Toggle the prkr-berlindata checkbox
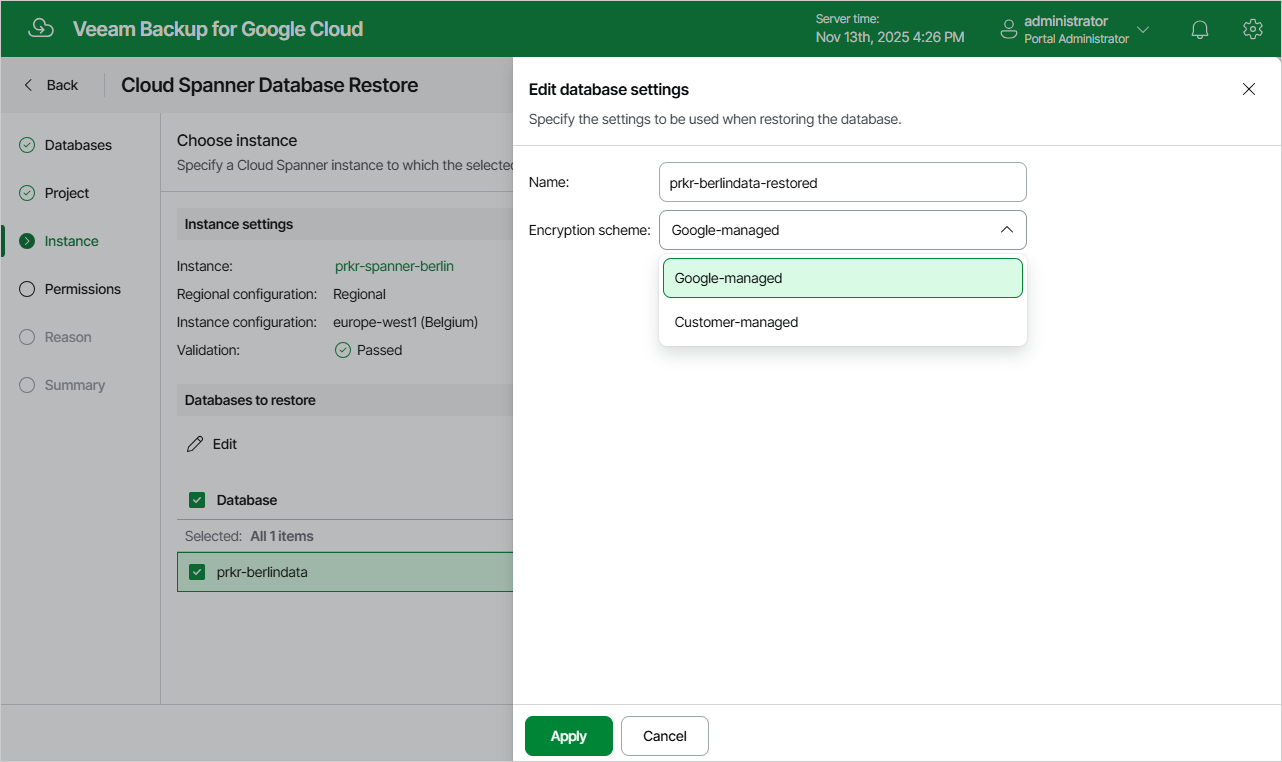Screen dimensions: 1282x762 pyautogui.click(x=197, y=572)
